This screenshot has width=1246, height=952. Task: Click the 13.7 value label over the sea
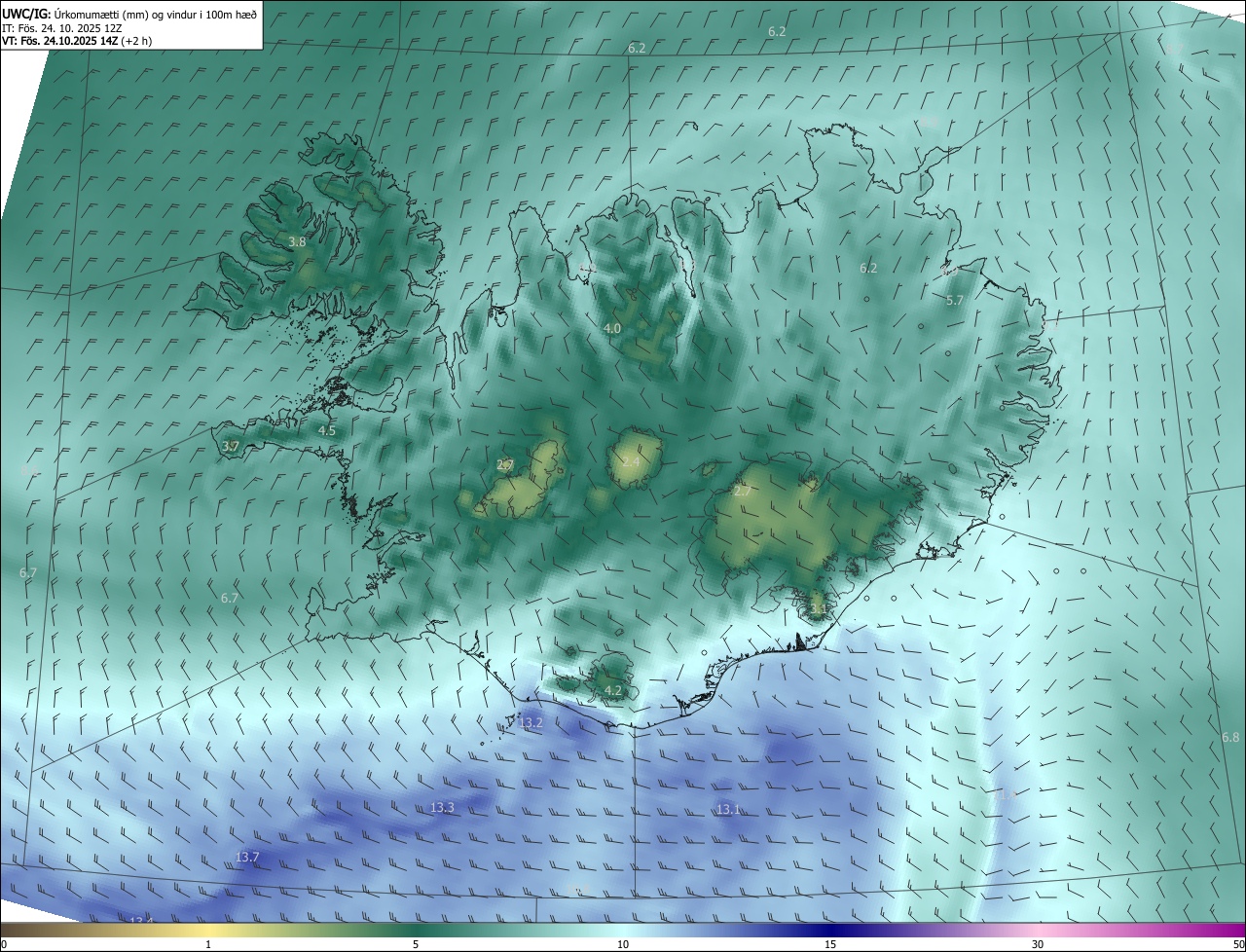pos(247,858)
